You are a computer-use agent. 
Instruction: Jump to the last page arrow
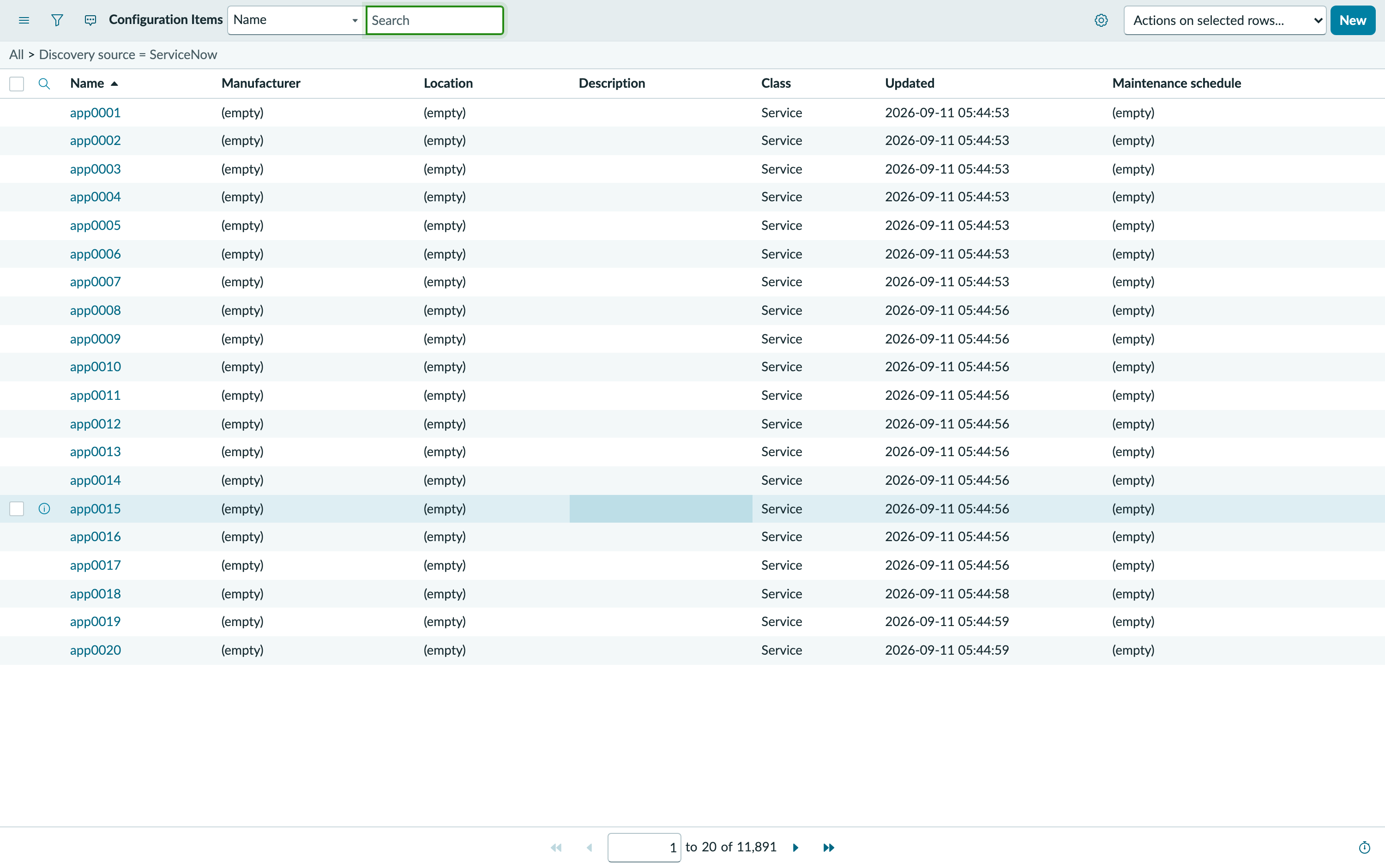(x=828, y=847)
